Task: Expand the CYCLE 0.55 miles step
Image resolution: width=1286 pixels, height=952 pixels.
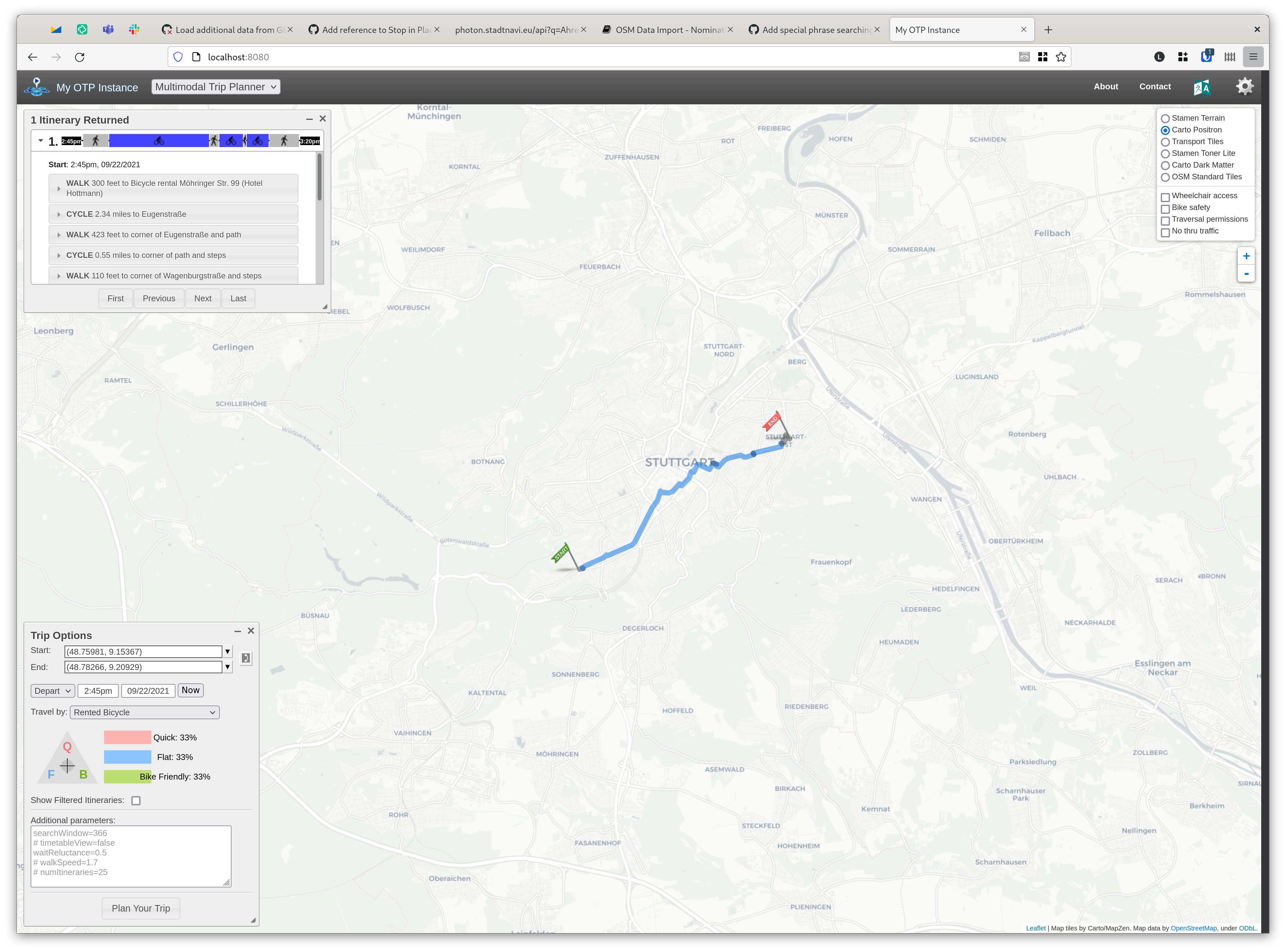Action: click(x=173, y=255)
